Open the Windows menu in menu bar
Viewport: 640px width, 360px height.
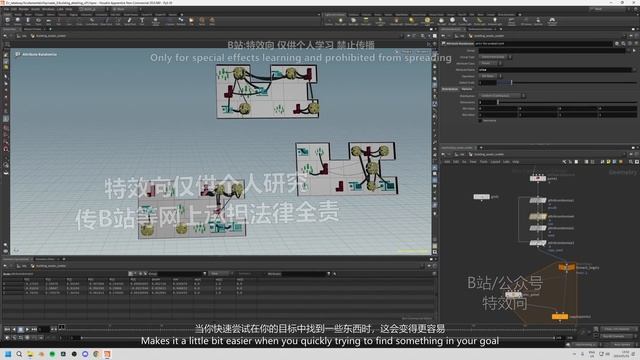(x=48, y=9)
